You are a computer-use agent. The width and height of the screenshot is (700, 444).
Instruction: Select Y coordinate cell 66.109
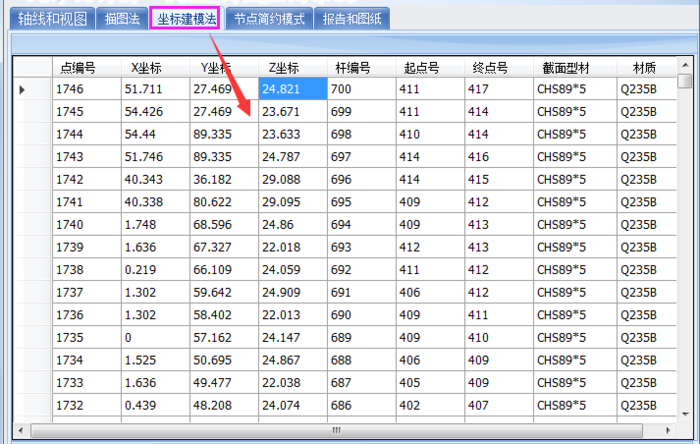pyautogui.click(x=225, y=270)
